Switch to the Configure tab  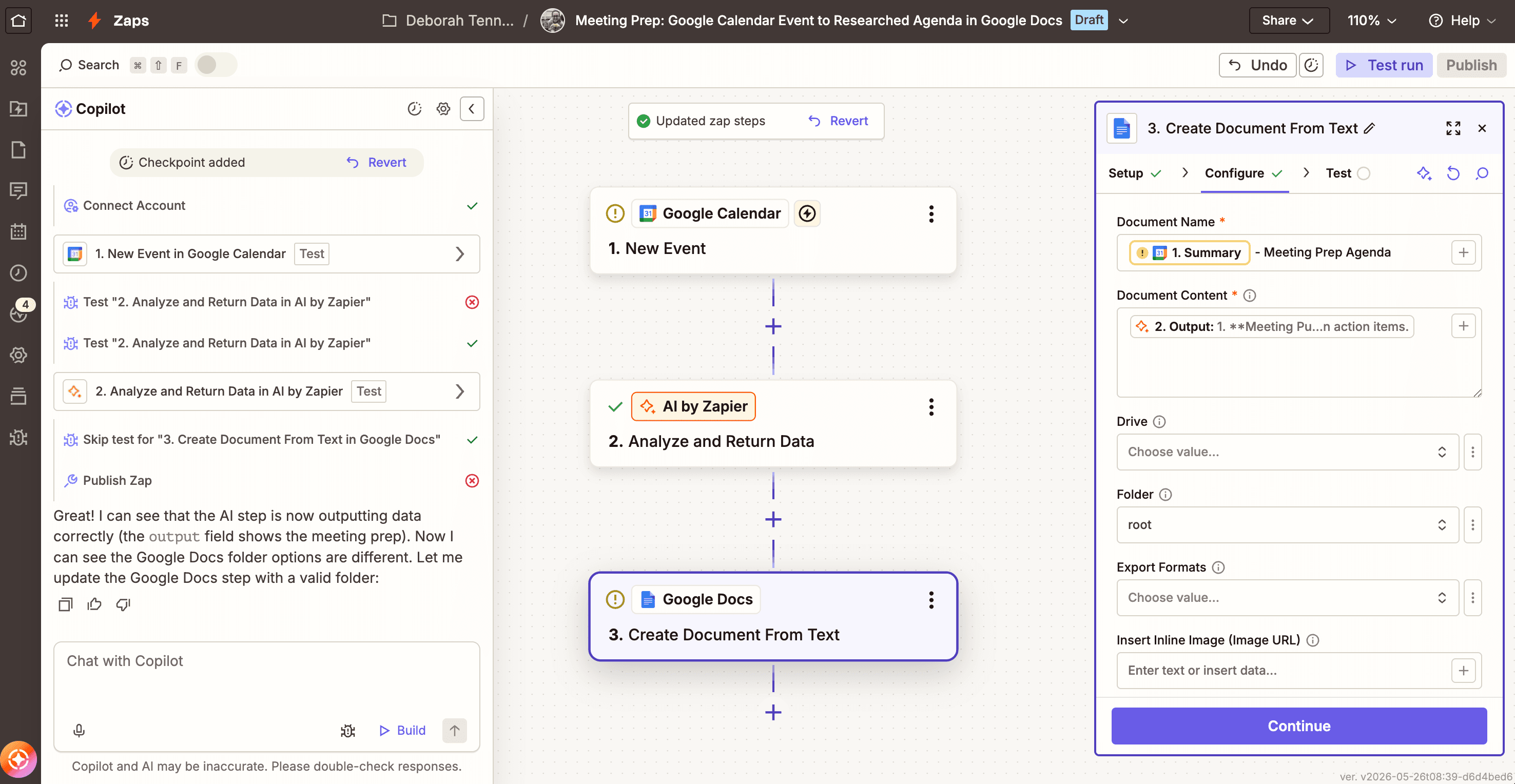click(1244, 173)
